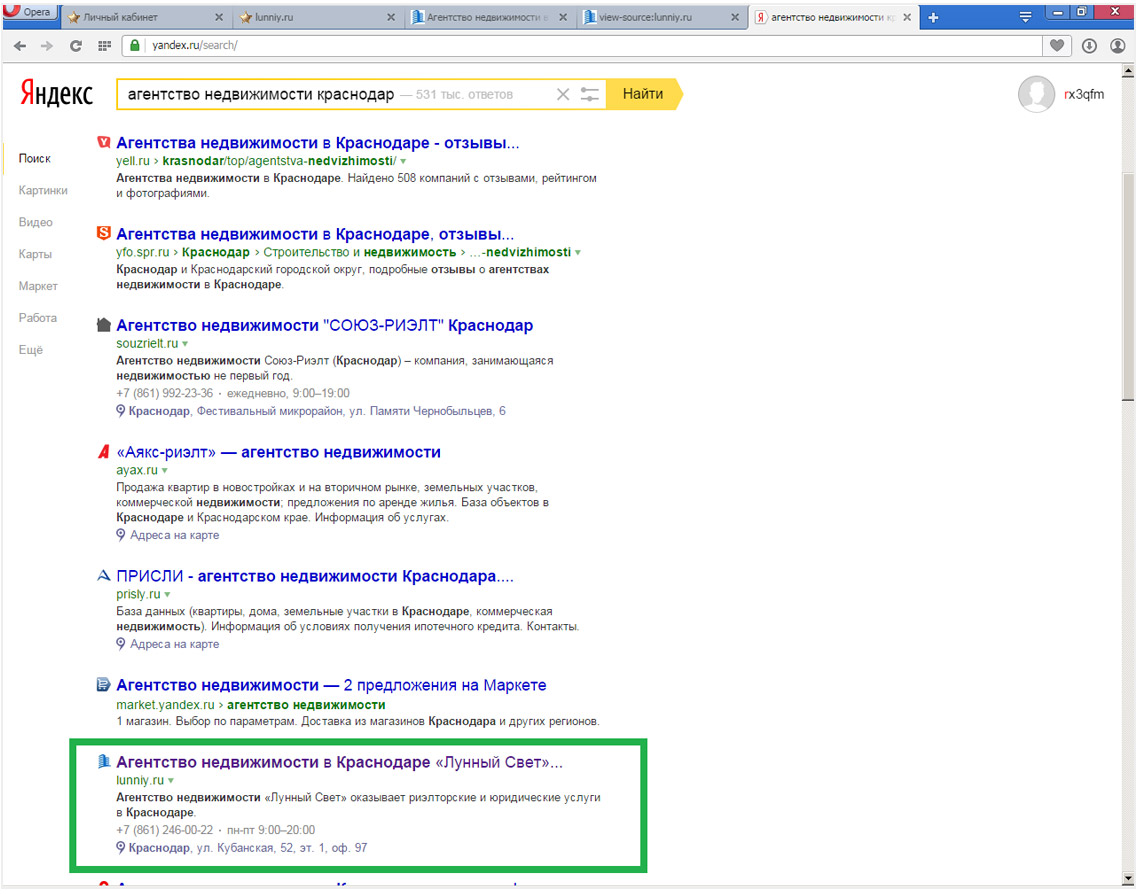This screenshot has width=1138, height=894.
Task: Open 2 предложения на Маркете link
Action: [331, 685]
